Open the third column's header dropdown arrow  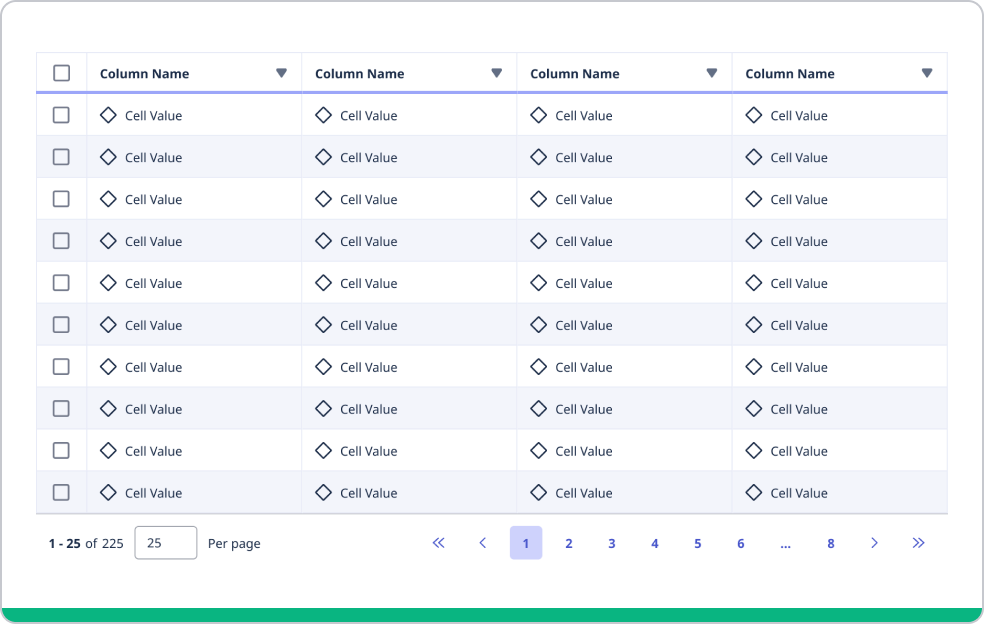(x=712, y=73)
